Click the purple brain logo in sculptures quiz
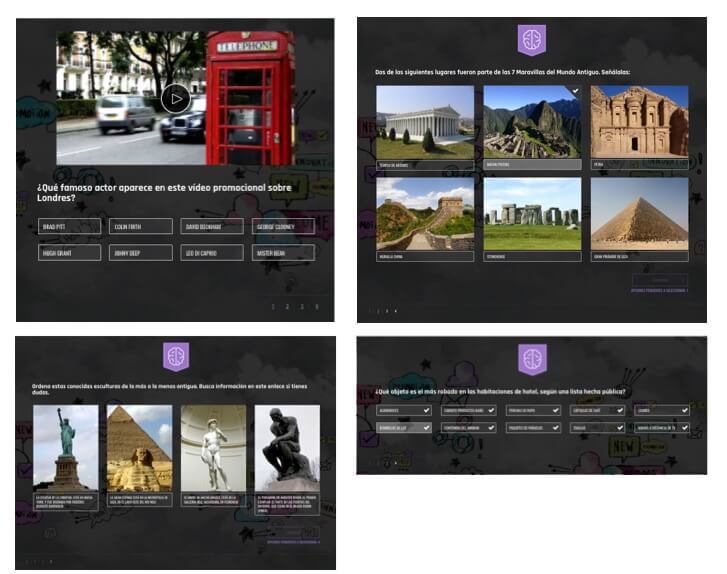This screenshot has height=574, width=727. 176,357
